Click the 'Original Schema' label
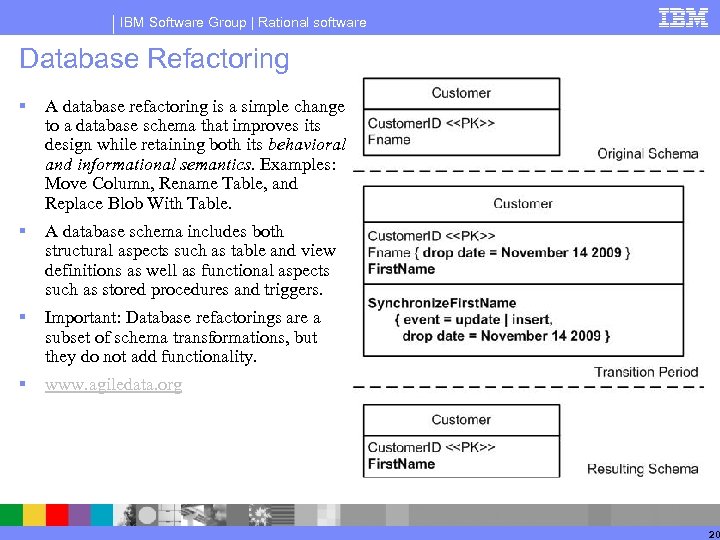Screen dimensions: 720x540 647,153
